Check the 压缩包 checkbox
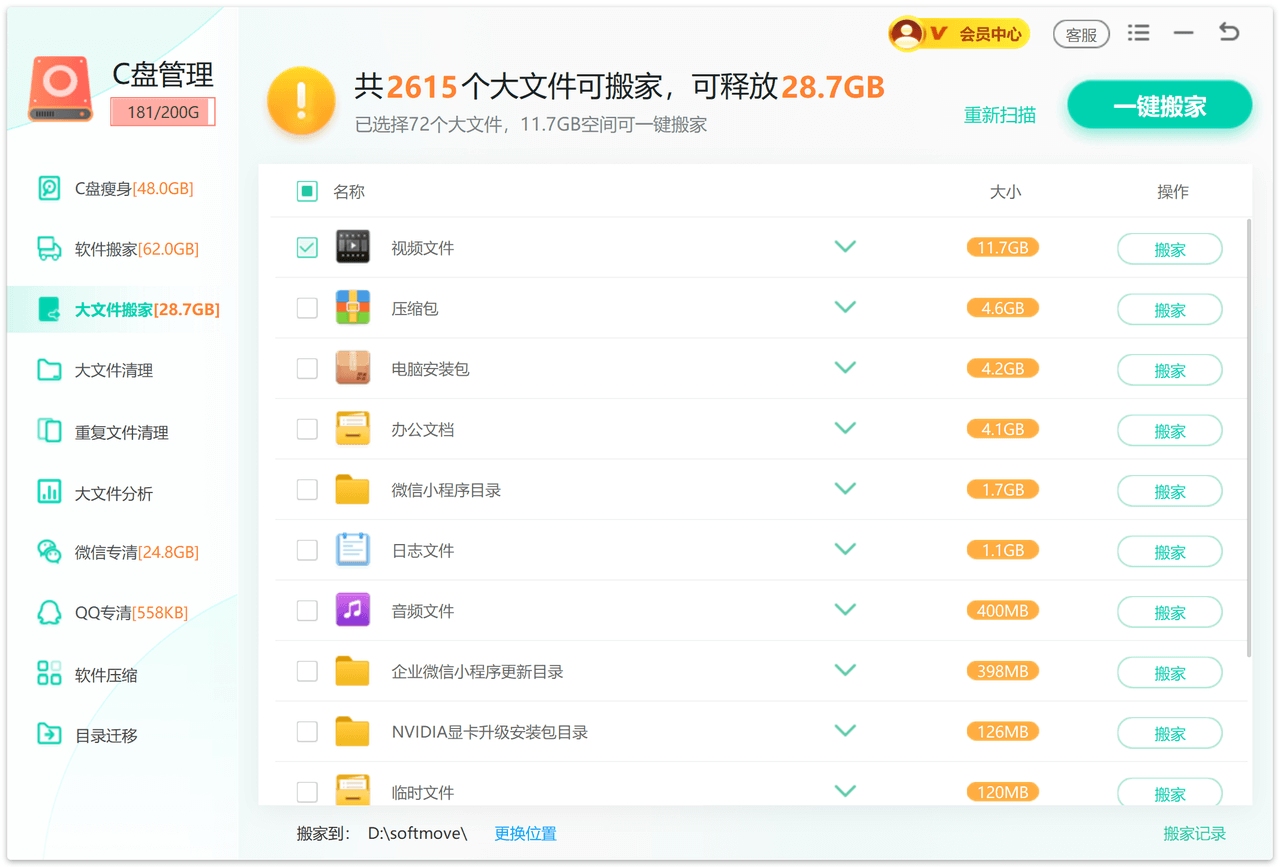Viewport: 1280px width, 867px height. point(307,308)
